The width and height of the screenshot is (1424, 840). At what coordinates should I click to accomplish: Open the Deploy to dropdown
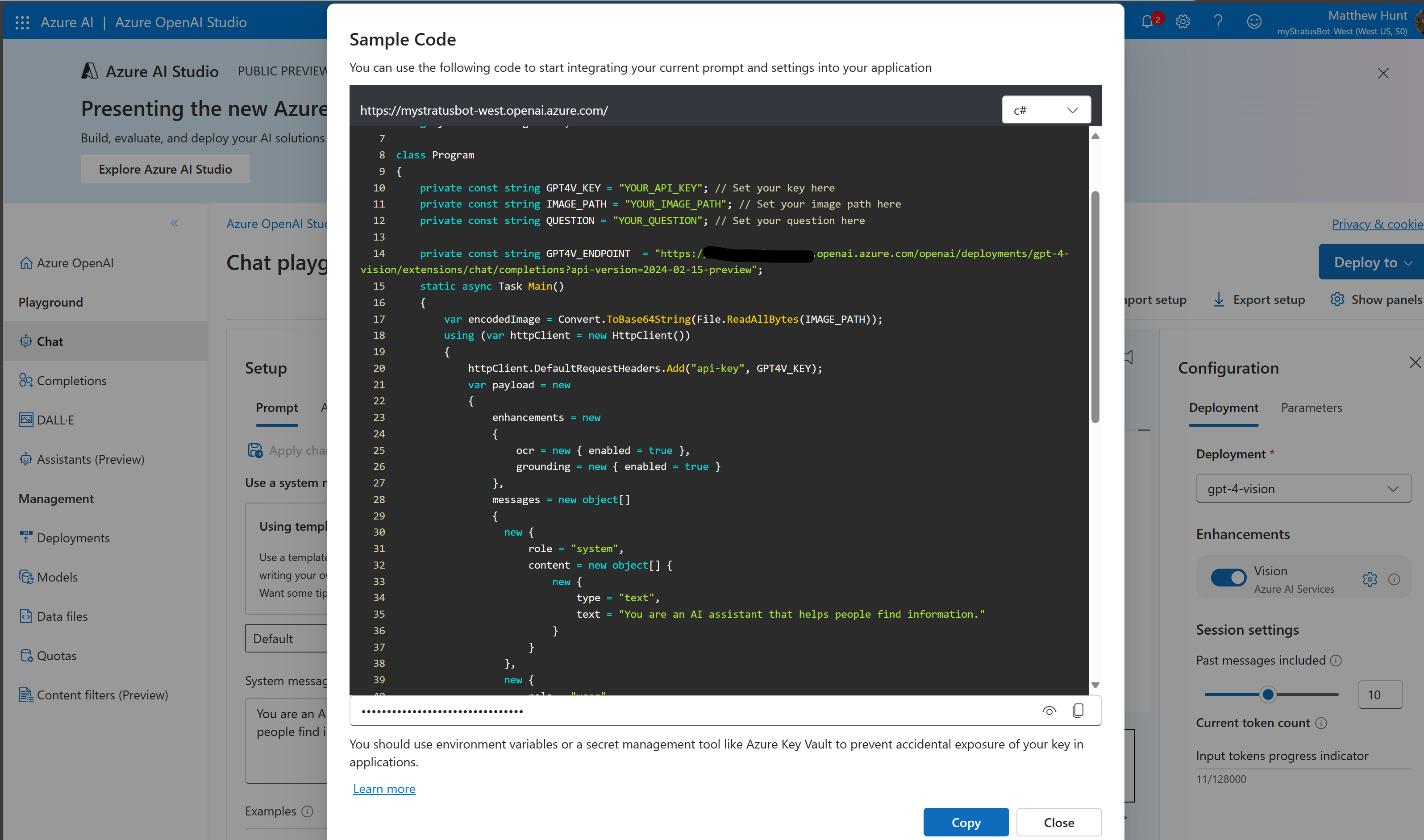[x=1372, y=262]
